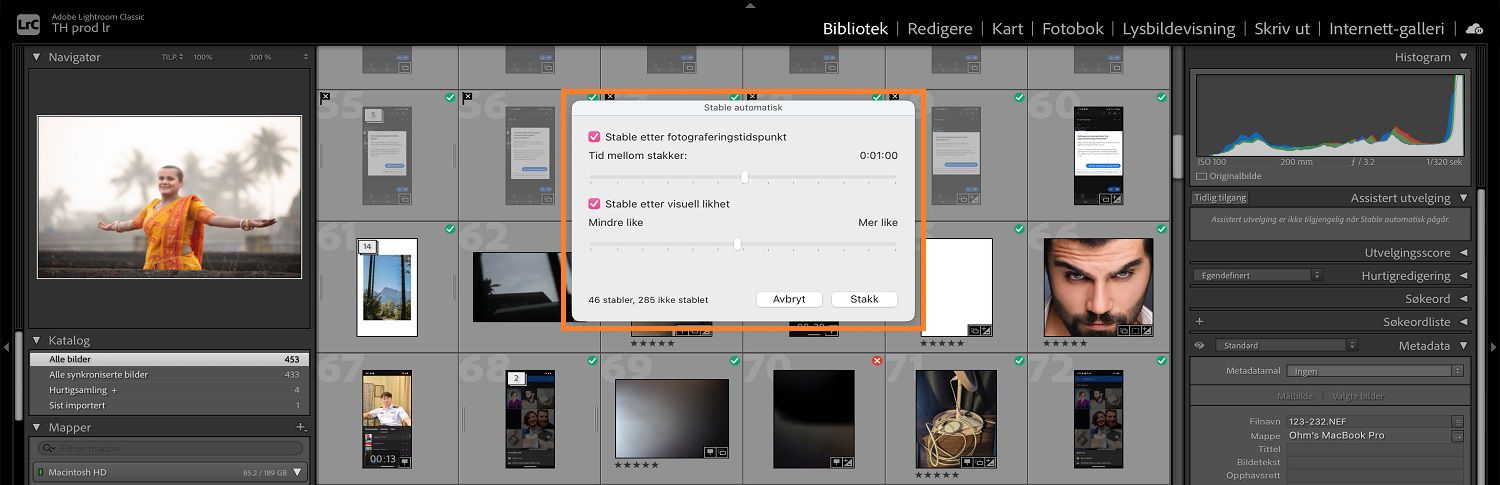Click the Stakk button in the dialog
The image size is (1500, 485).
pos(864,299)
